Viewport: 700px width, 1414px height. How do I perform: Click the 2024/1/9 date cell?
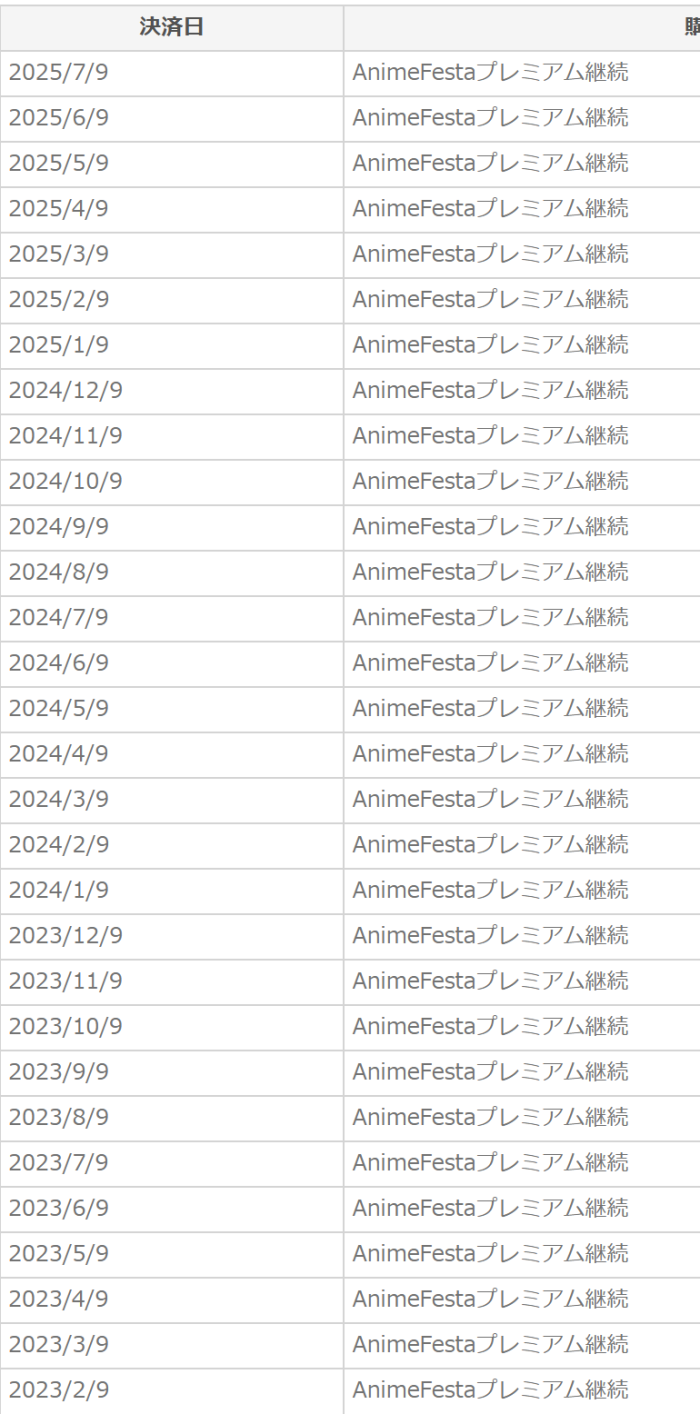point(59,889)
